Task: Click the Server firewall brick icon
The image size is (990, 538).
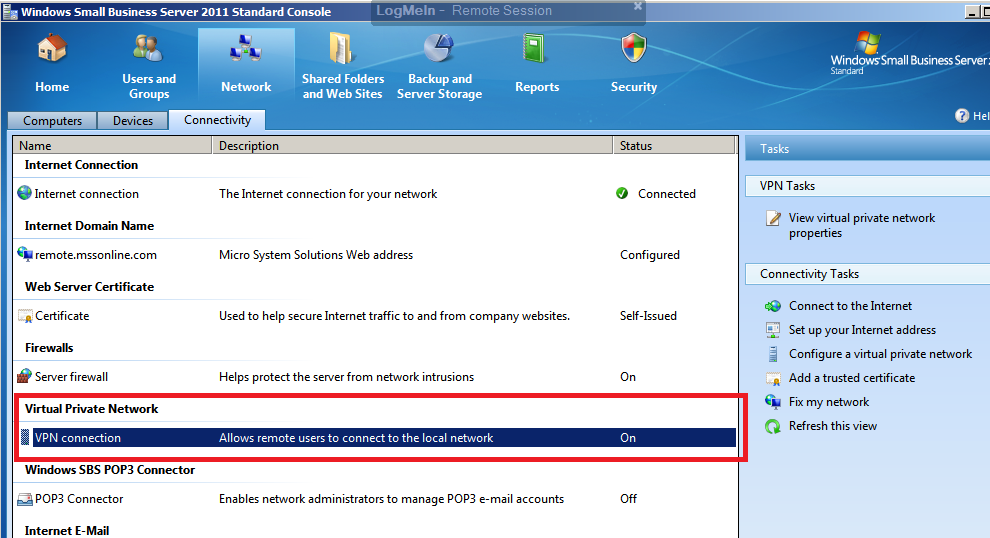Action: coord(25,376)
